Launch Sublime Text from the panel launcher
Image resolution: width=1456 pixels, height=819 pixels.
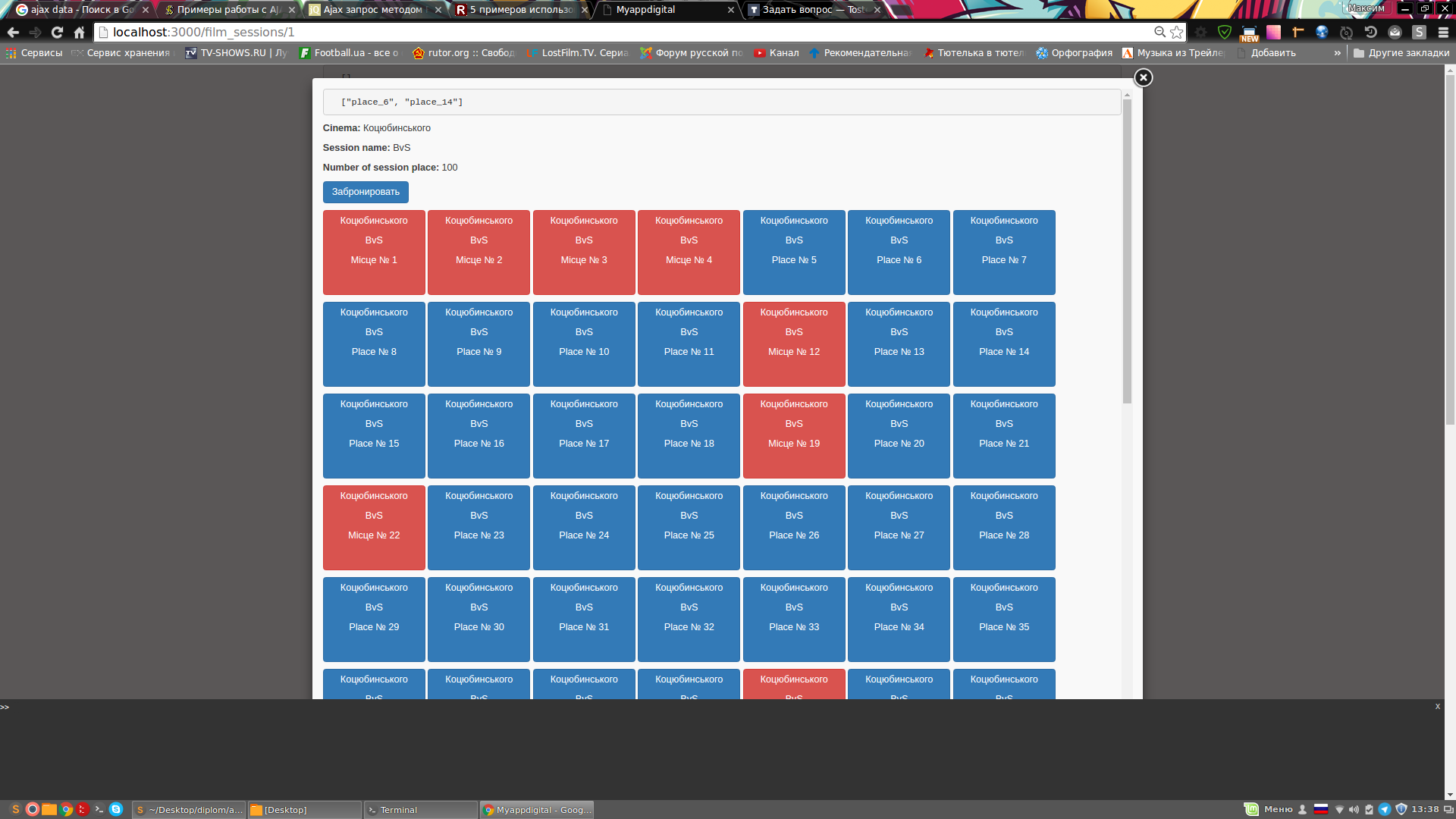coord(15,809)
